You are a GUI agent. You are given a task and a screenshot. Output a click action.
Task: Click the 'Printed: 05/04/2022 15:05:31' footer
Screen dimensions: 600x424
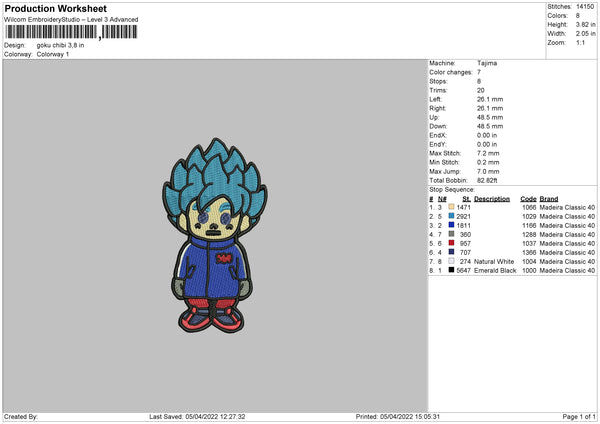pyautogui.click(x=398, y=417)
